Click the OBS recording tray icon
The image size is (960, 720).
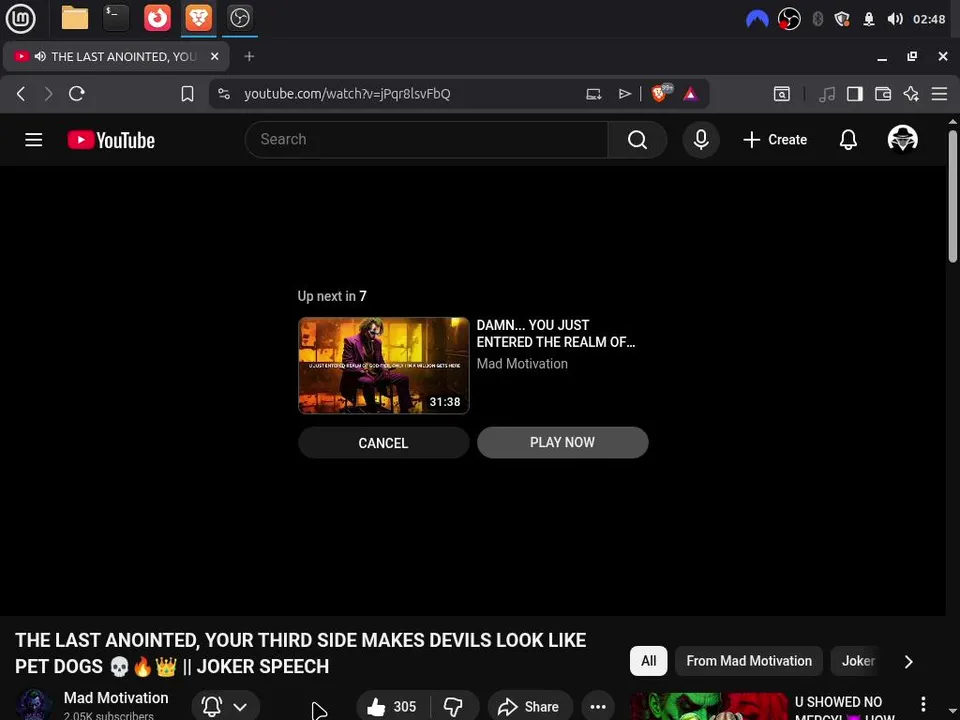coord(789,19)
